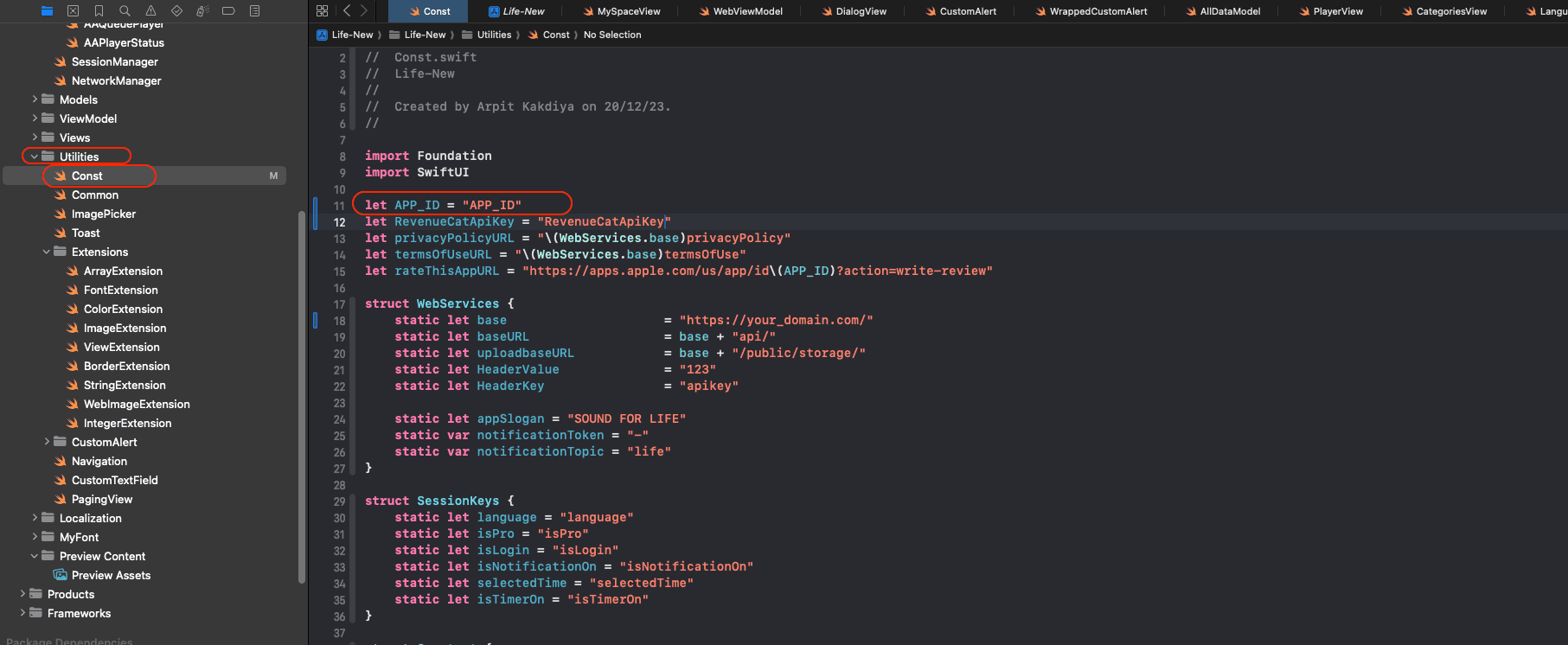Click Swift icon beside PagingView
The image size is (1568, 645).
click(61, 499)
